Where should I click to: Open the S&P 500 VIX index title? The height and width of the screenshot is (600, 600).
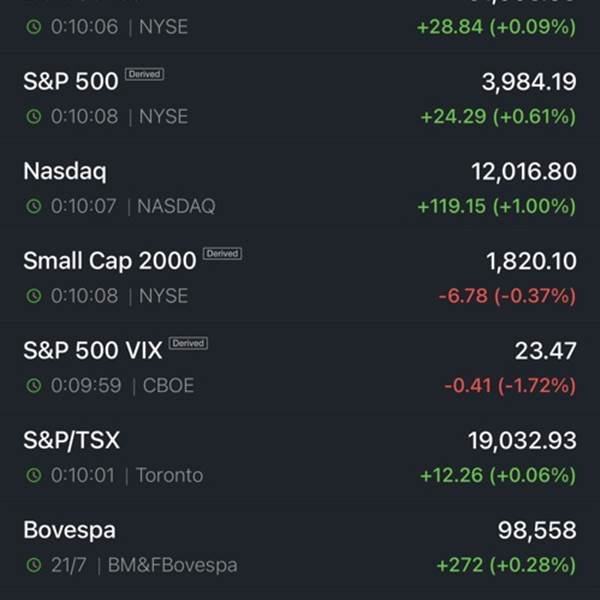click(92, 351)
